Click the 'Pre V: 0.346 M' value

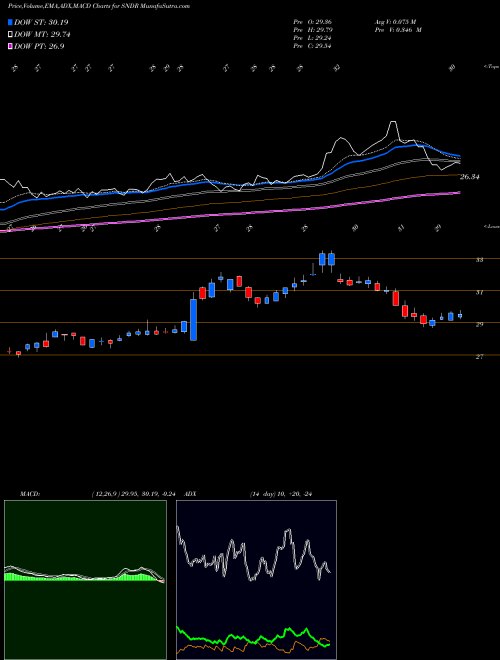click(x=398, y=30)
